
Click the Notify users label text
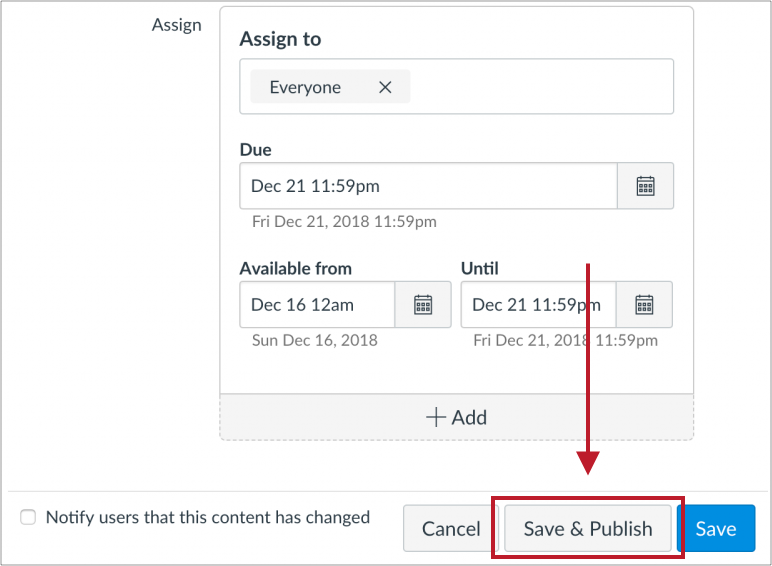coord(208,517)
